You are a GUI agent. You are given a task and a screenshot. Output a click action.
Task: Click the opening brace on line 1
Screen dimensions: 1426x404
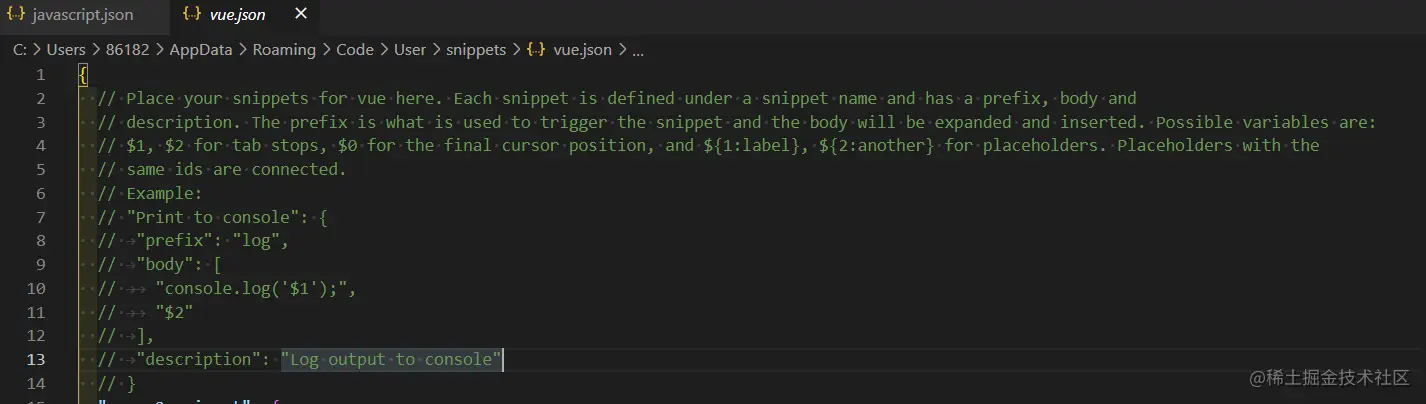point(83,75)
